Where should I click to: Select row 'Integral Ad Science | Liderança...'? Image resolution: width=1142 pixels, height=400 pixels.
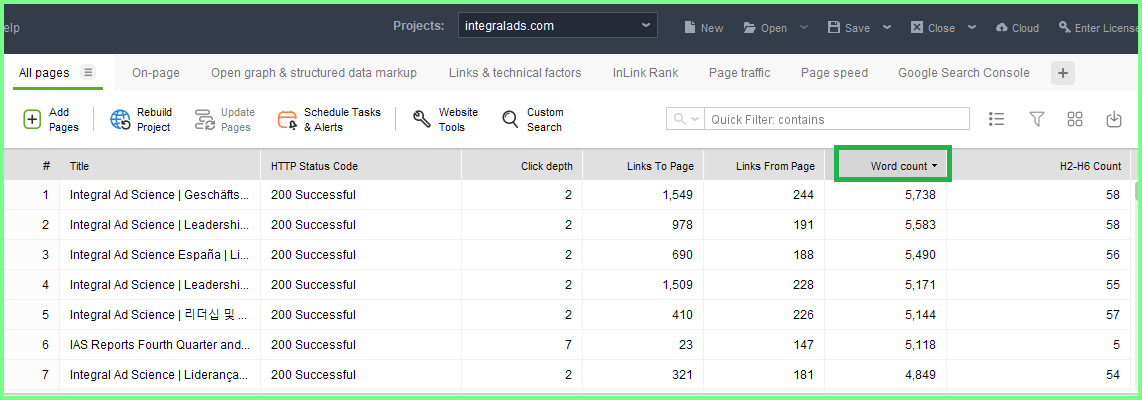[567, 375]
